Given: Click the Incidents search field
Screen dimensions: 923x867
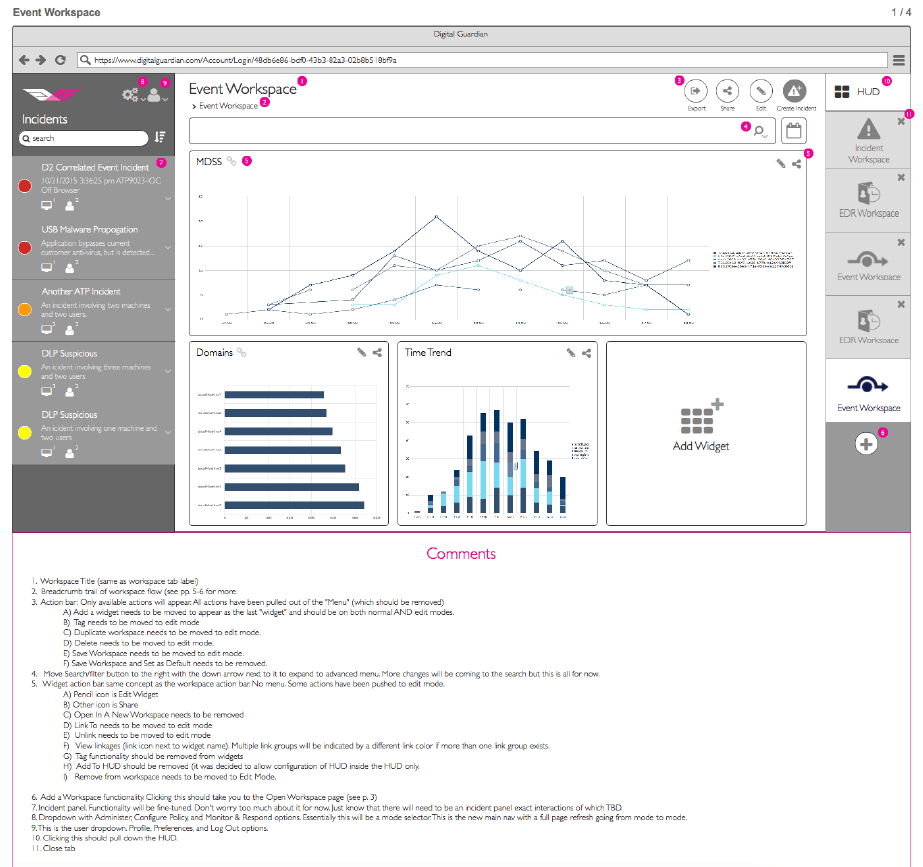Looking at the screenshot, I should pyautogui.click(x=84, y=138).
